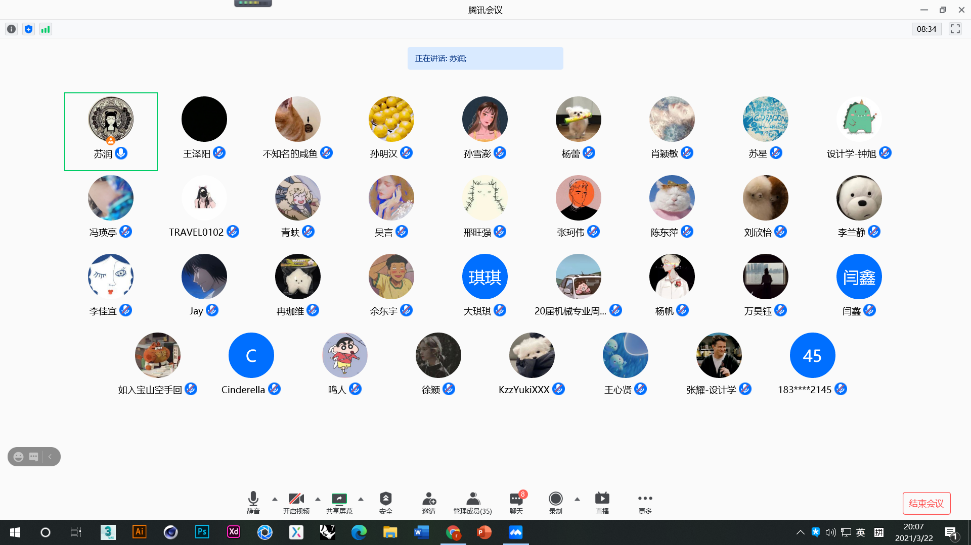Start recording the meeting
Viewport: 971px width, 545px height.
tap(555, 500)
